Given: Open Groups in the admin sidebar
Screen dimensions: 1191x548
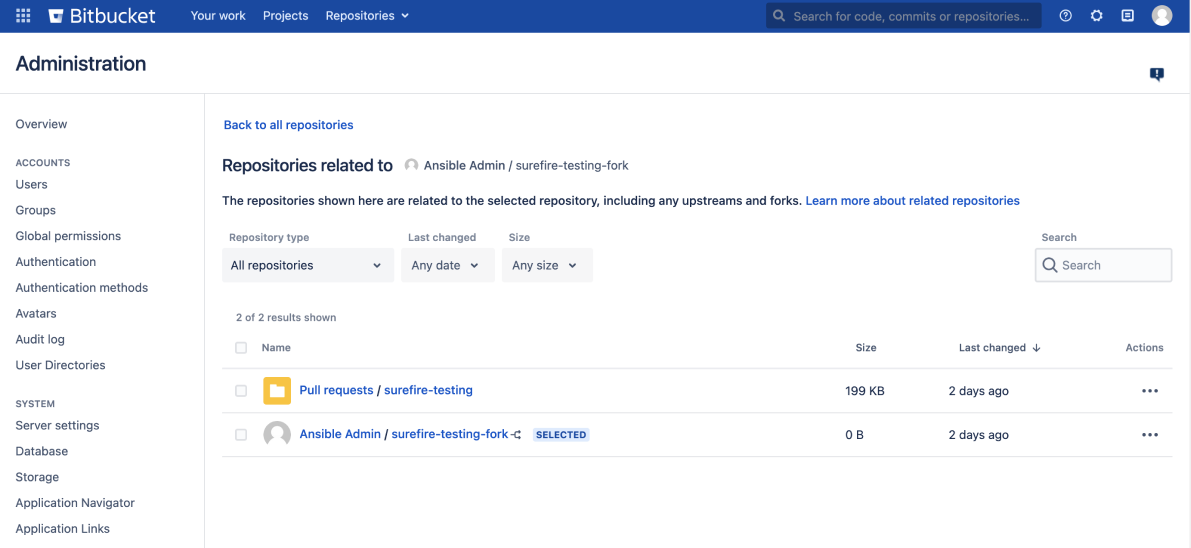Looking at the screenshot, I should click(x=36, y=210).
